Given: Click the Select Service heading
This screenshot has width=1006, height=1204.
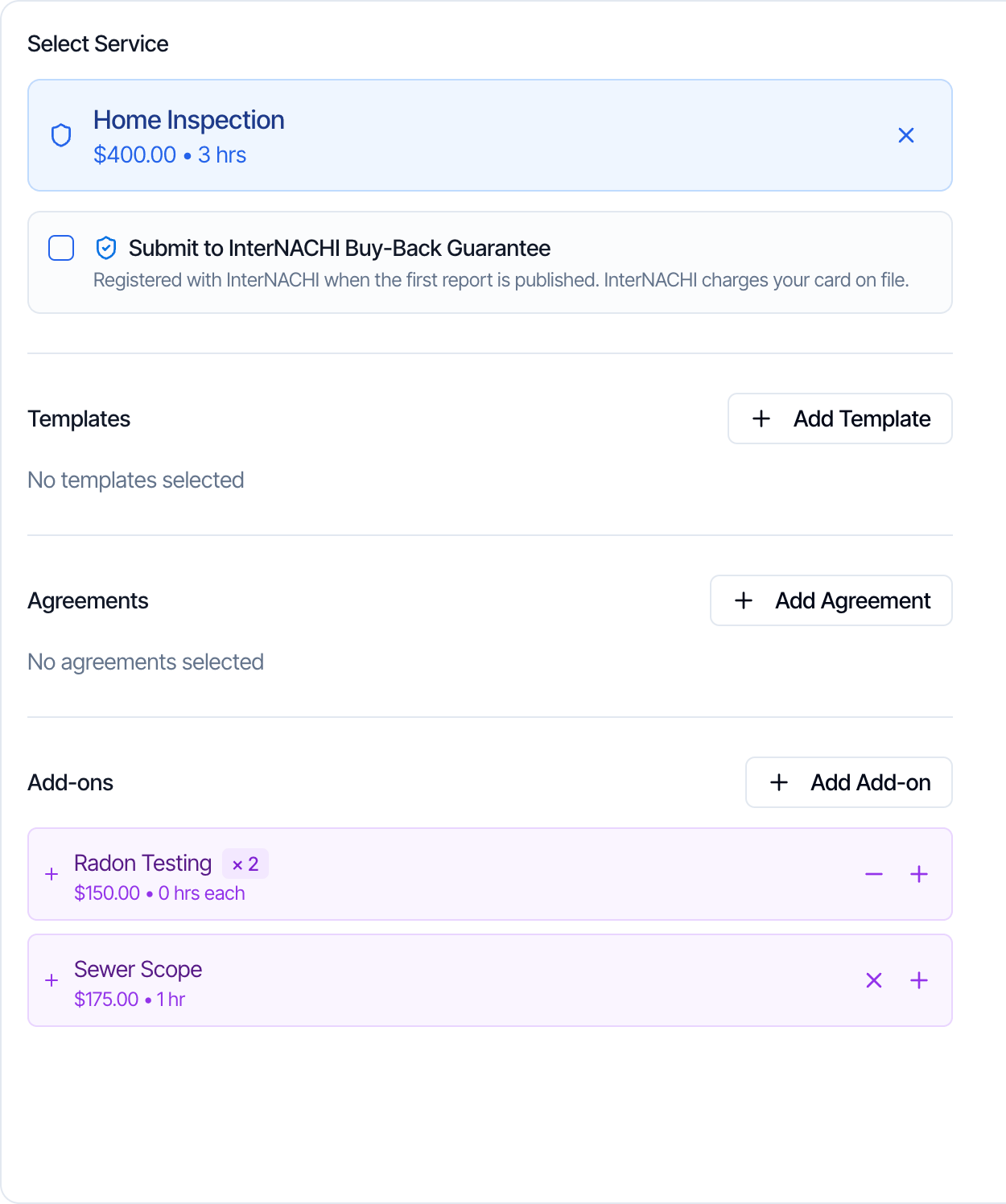Looking at the screenshot, I should (x=98, y=43).
